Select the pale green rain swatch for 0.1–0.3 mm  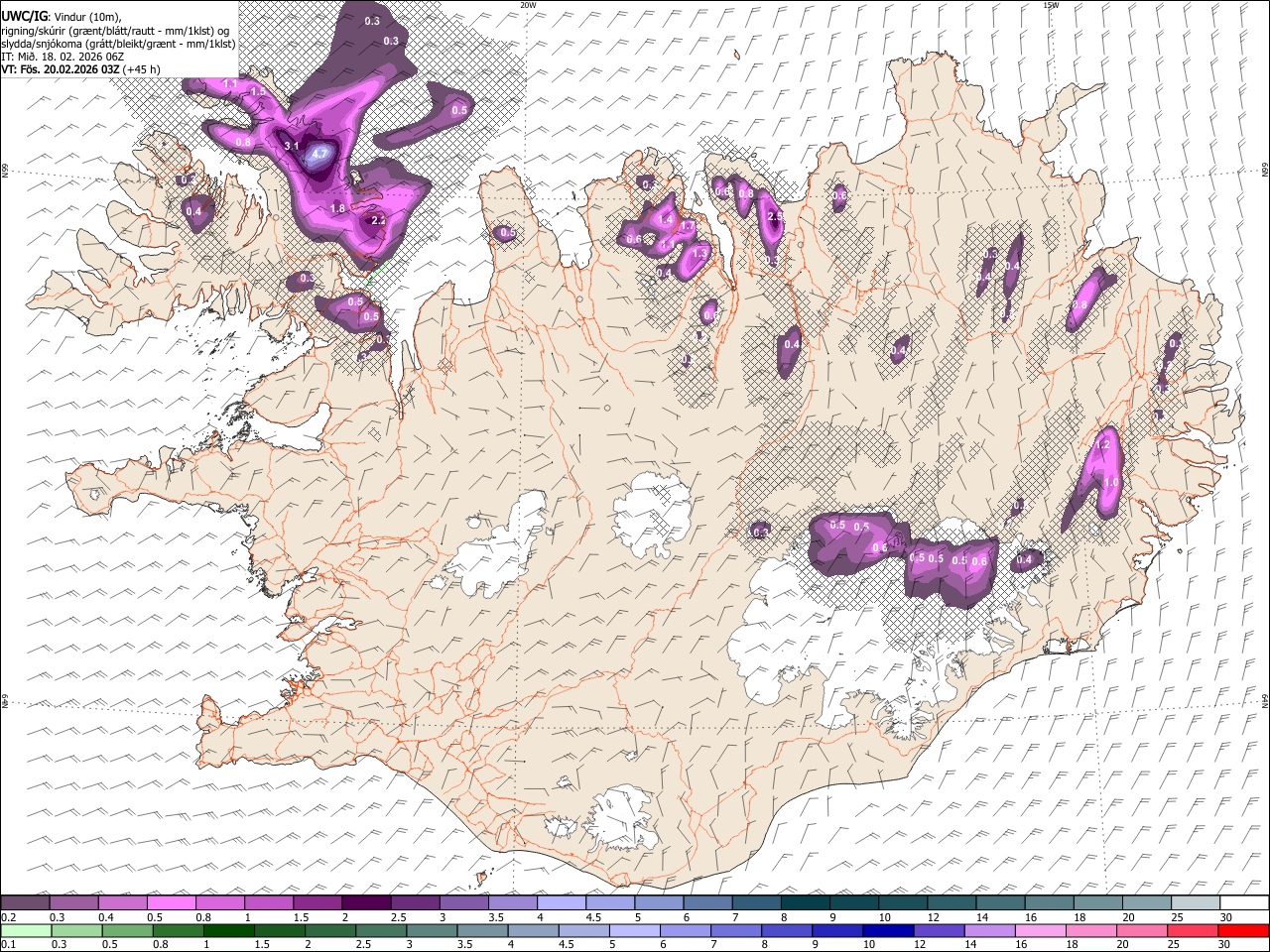pyautogui.click(x=26, y=931)
